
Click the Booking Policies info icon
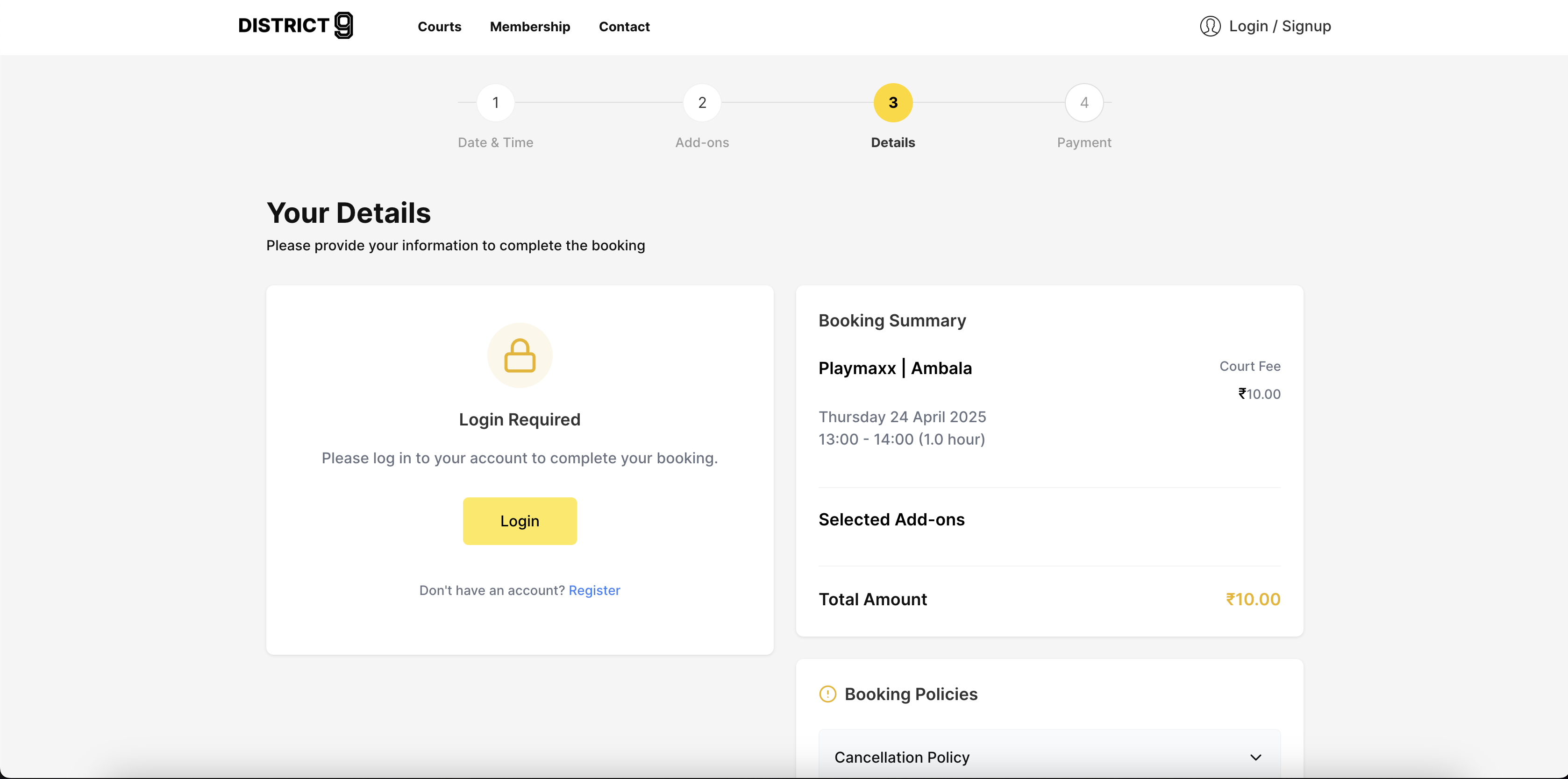click(x=828, y=694)
